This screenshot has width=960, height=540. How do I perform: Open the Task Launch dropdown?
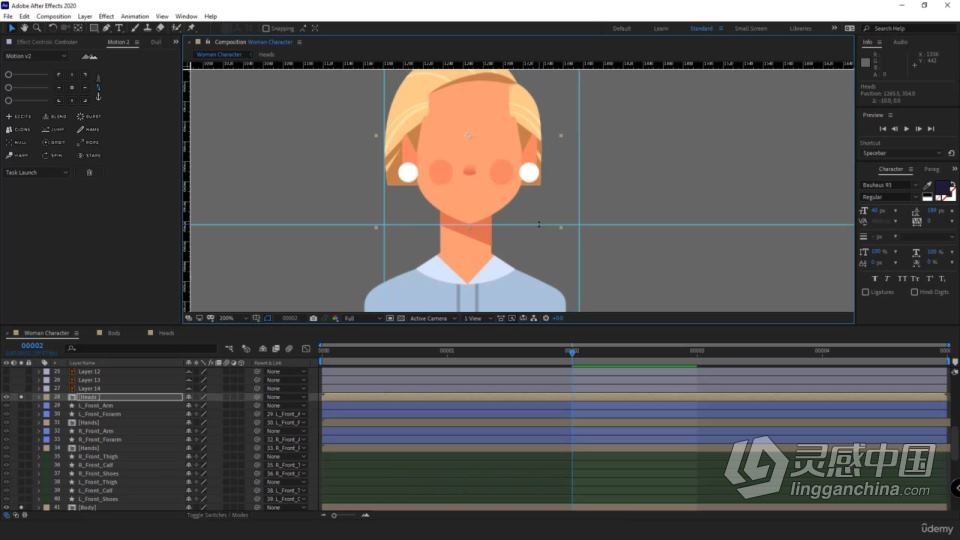pos(36,173)
